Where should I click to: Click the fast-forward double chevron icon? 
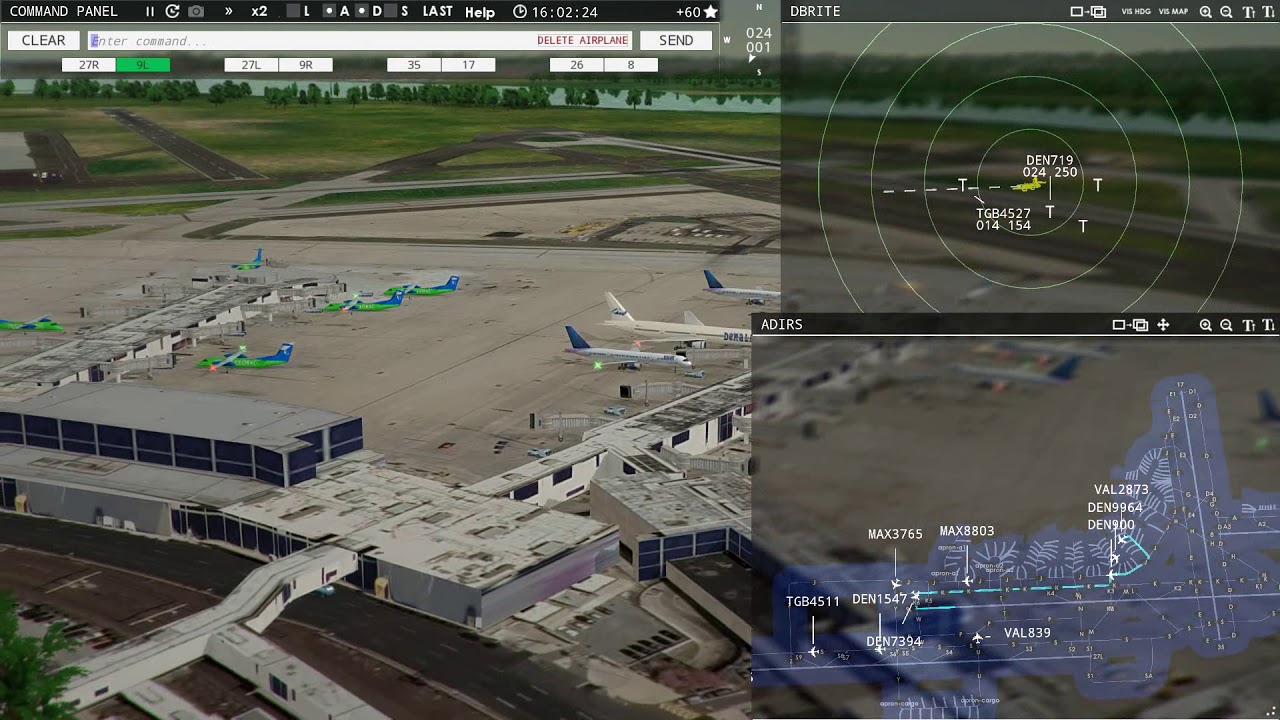coord(229,12)
